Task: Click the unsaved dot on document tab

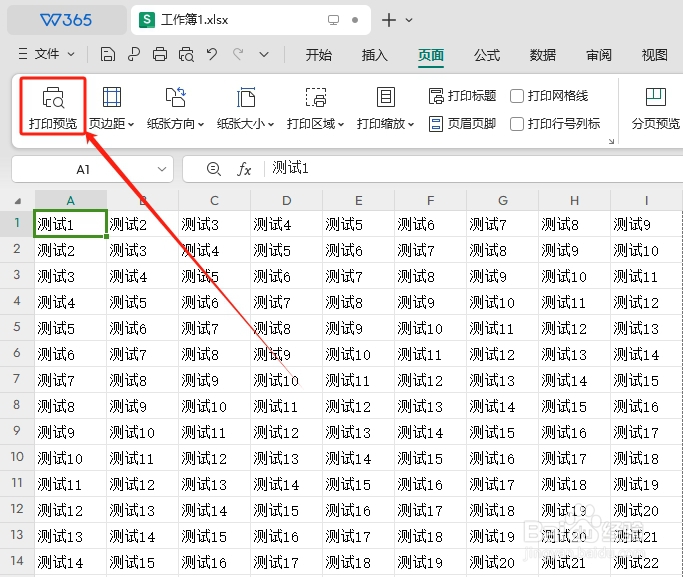Action: click(x=355, y=20)
